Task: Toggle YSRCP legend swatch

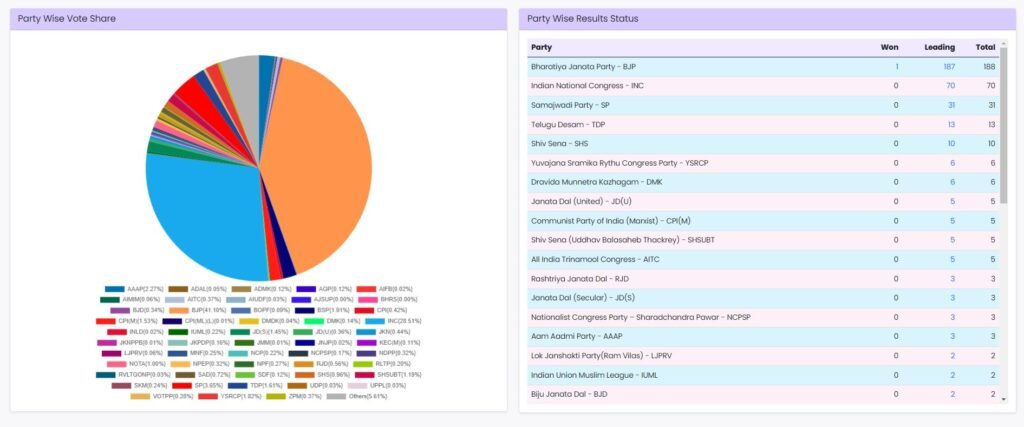Action: point(207,396)
